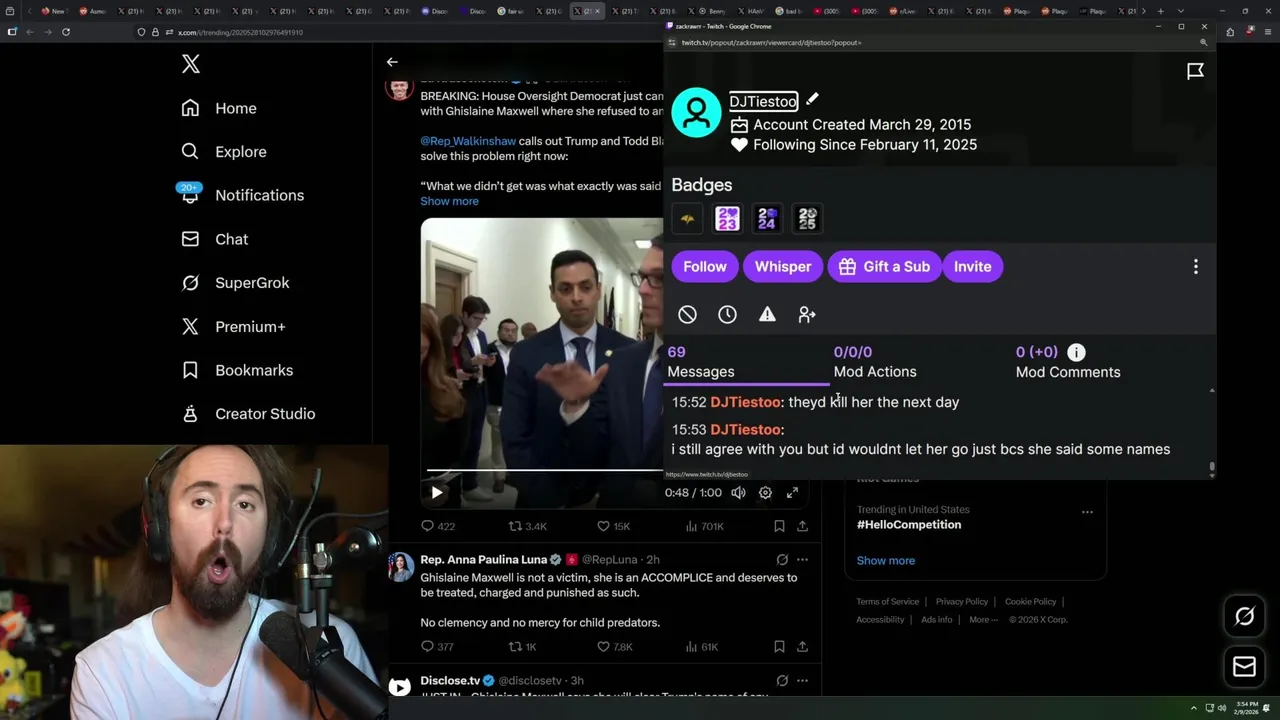Viewport: 1280px width, 720px height.
Task: Switch to Mod Actions tab
Action: tap(875, 362)
